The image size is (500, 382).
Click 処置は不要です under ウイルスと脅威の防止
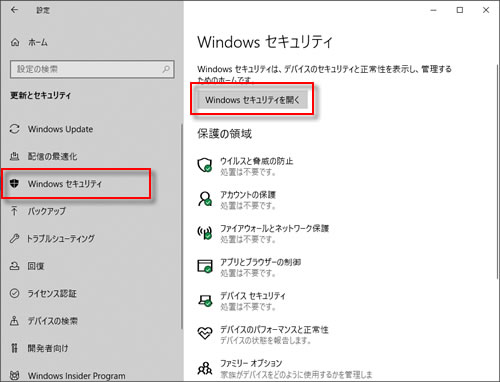click(x=248, y=172)
